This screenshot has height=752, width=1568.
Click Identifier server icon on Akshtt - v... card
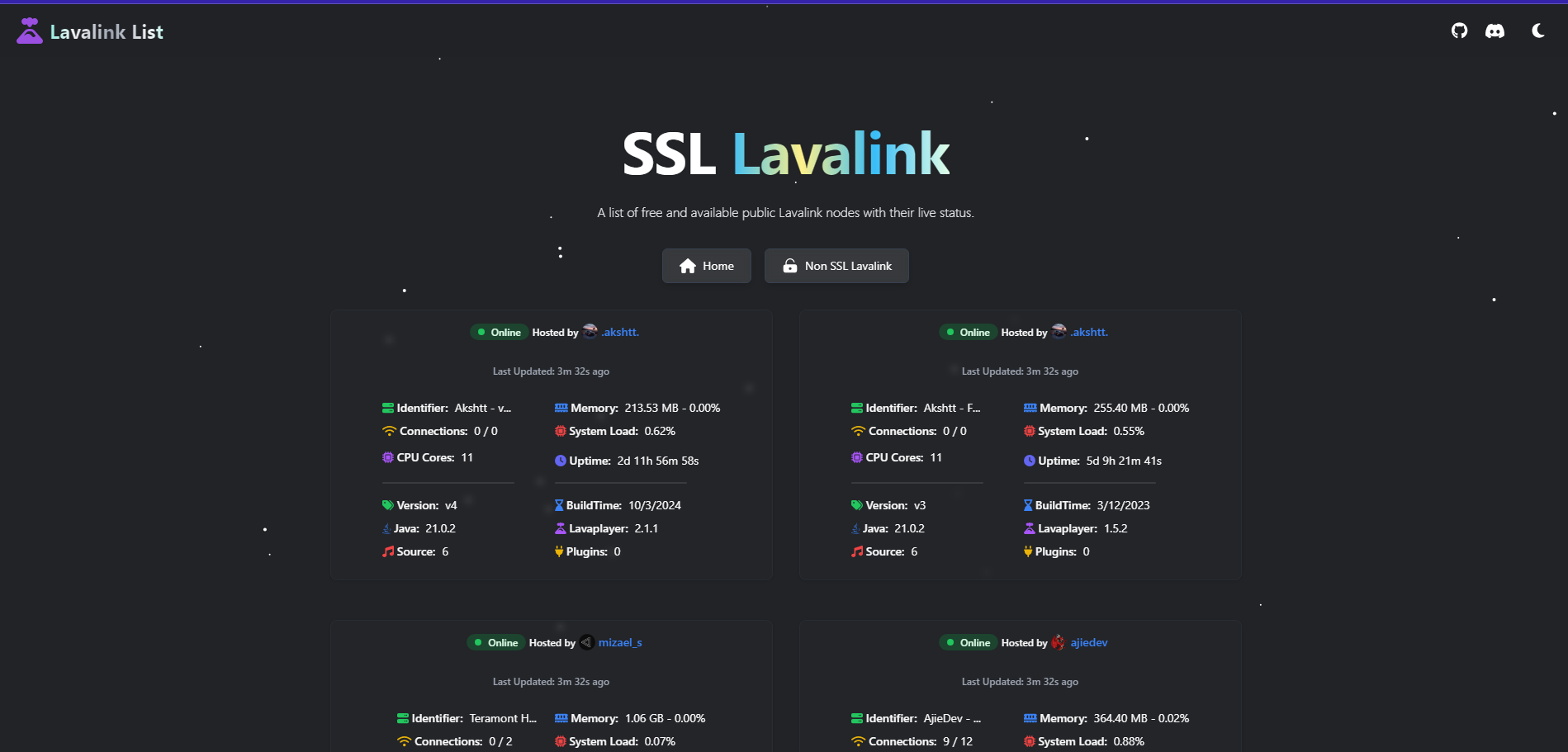click(x=388, y=408)
